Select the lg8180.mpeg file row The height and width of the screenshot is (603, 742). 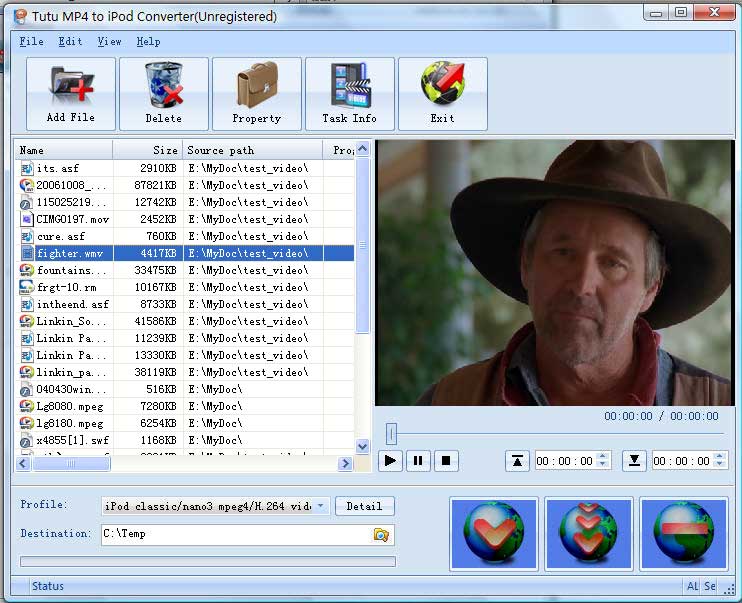pos(185,424)
